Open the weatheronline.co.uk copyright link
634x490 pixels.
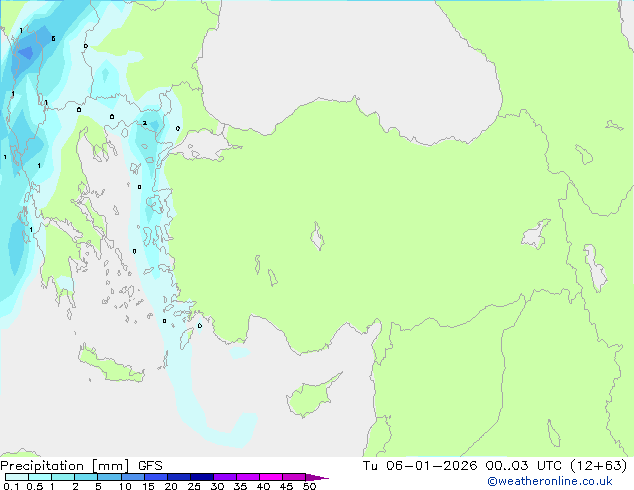(550, 481)
